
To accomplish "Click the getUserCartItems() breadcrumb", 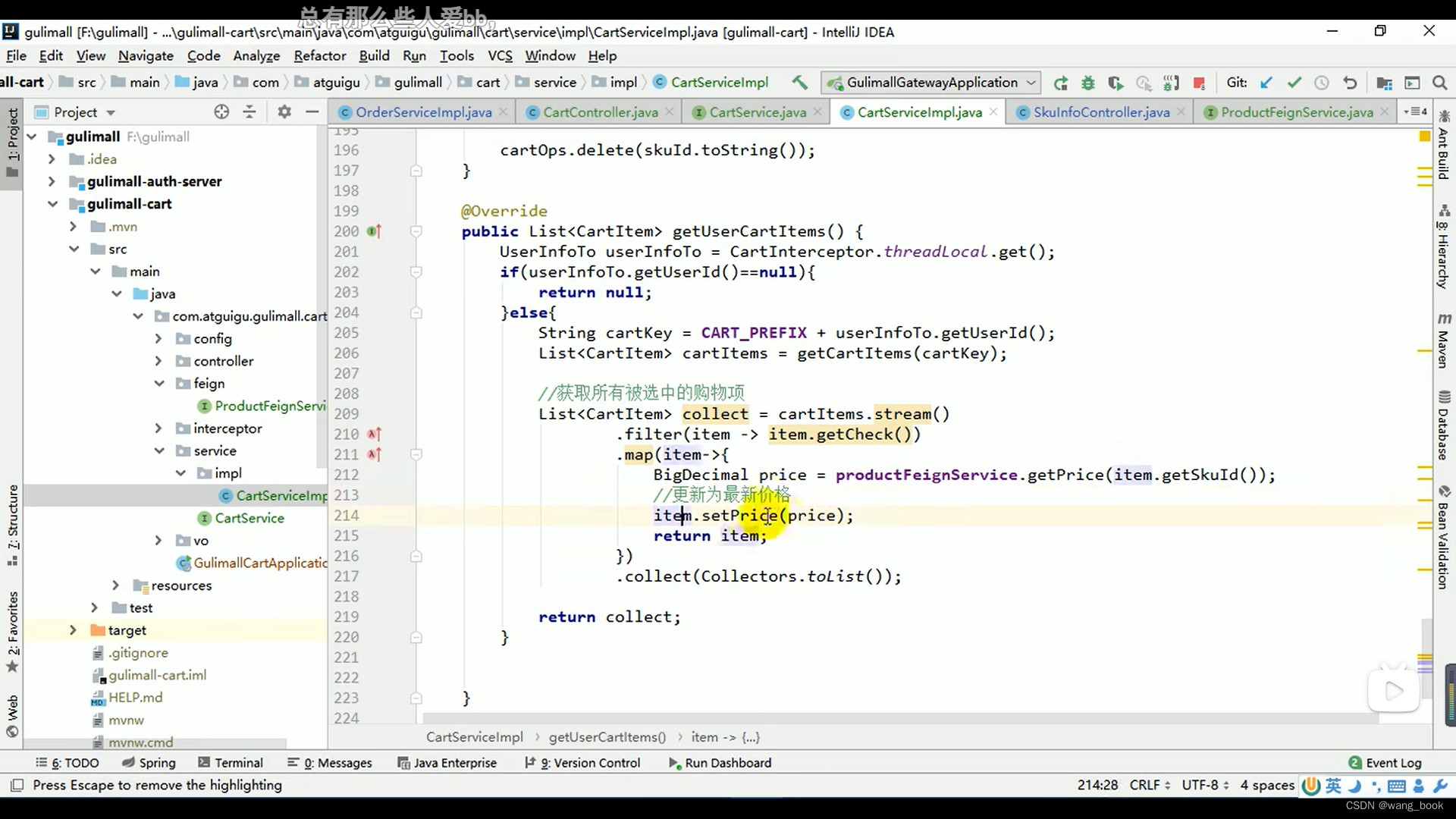I will pyautogui.click(x=607, y=737).
